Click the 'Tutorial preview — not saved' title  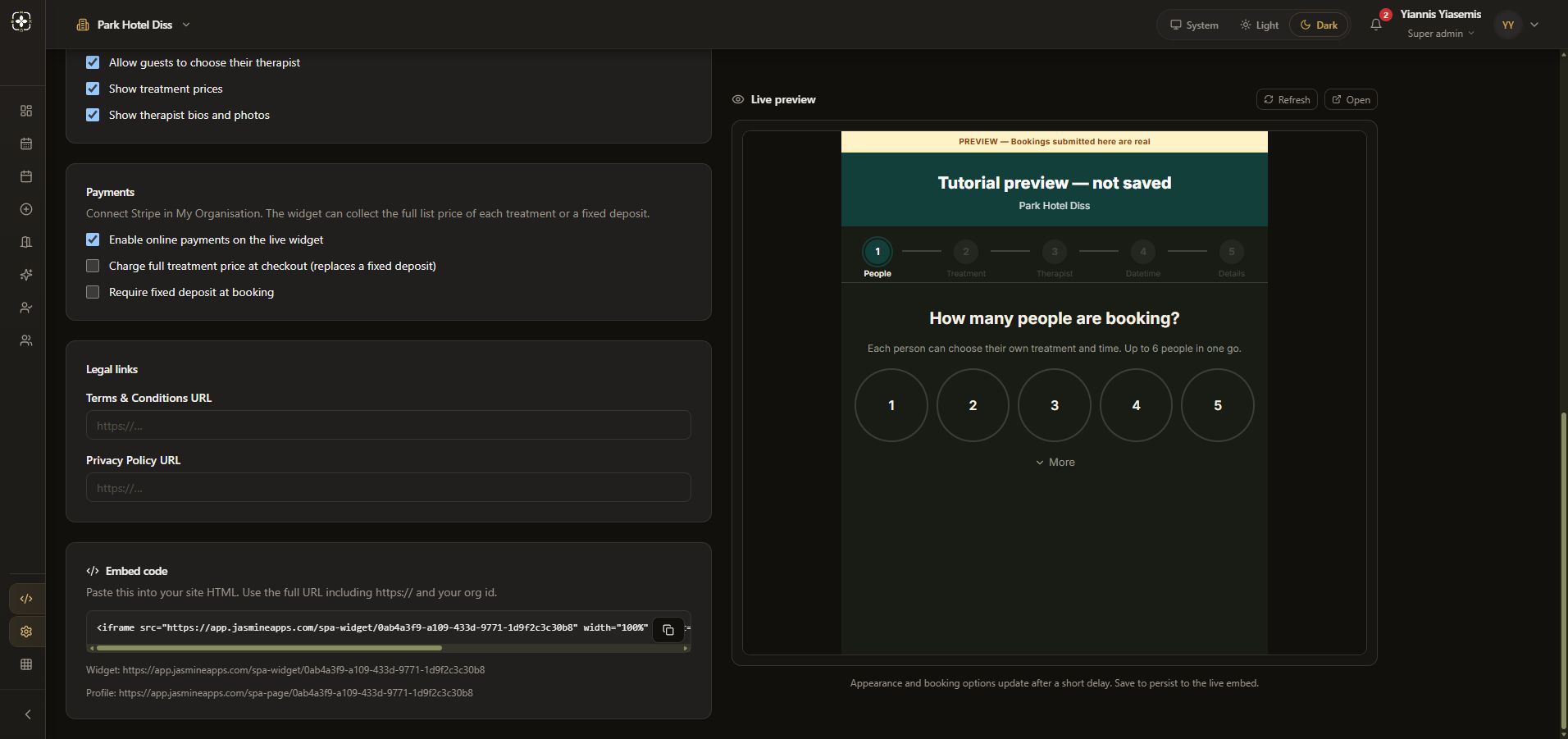[x=1055, y=183]
